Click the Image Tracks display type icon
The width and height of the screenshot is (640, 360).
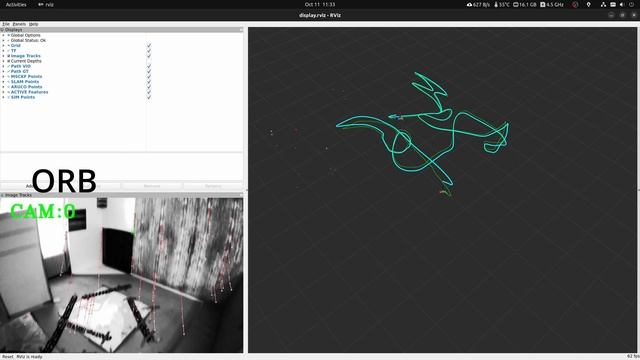click(x=9, y=56)
